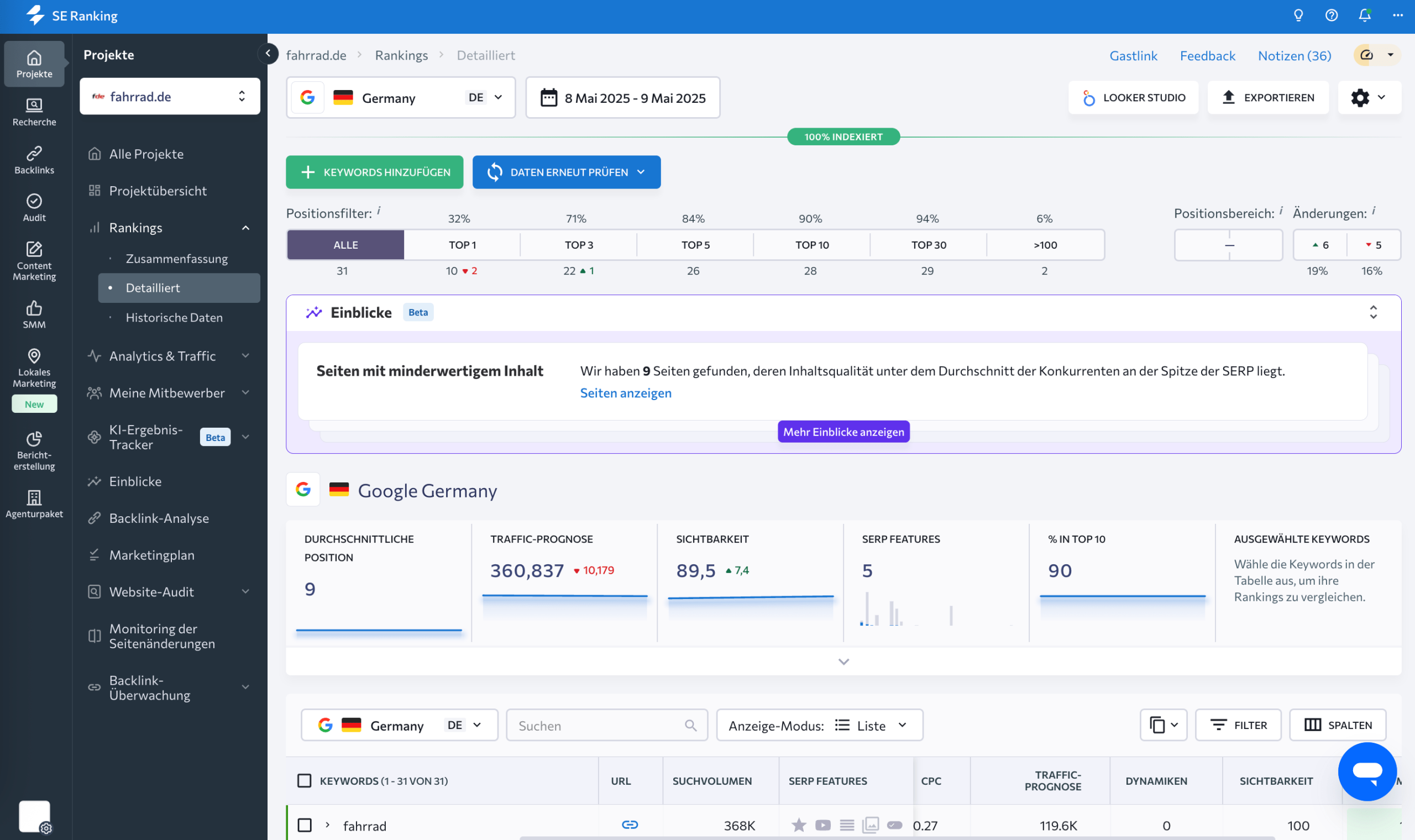Select the ALLE position filter

coord(346,244)
